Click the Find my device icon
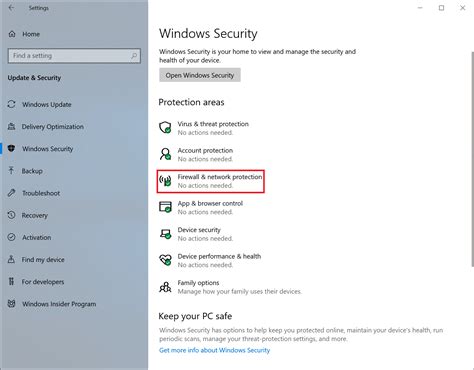The width and height of the screenshot is (474, 370). (12, 259)
